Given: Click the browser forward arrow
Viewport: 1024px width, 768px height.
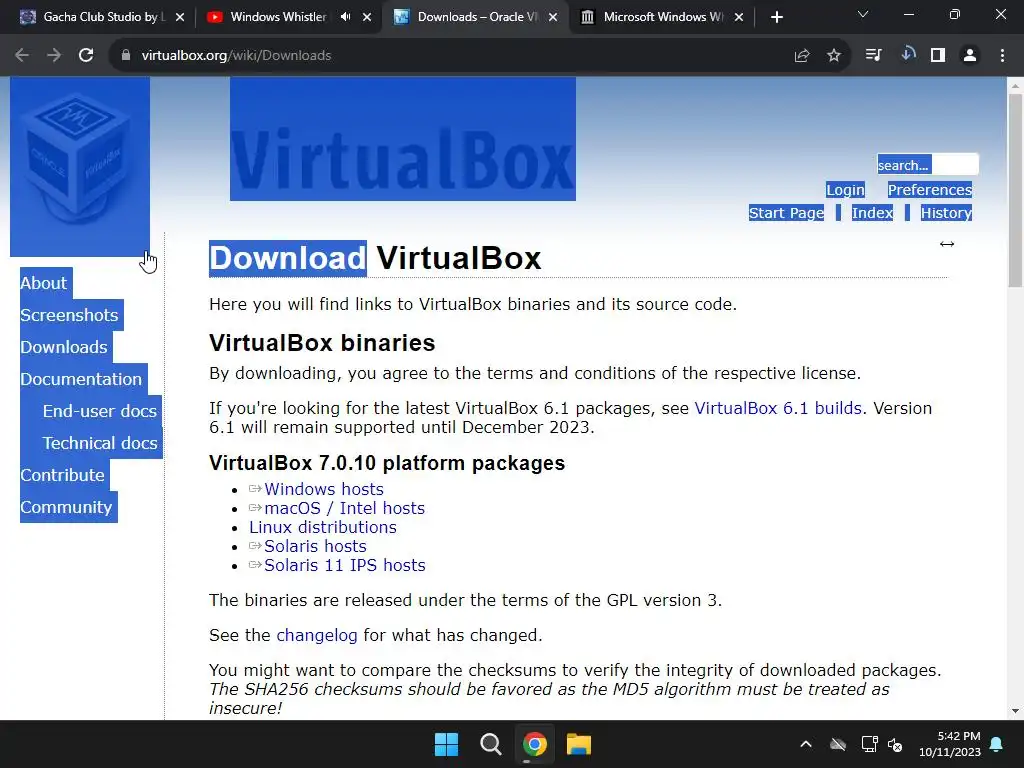Looking at the screenshot, I should [x=54, y=56].
